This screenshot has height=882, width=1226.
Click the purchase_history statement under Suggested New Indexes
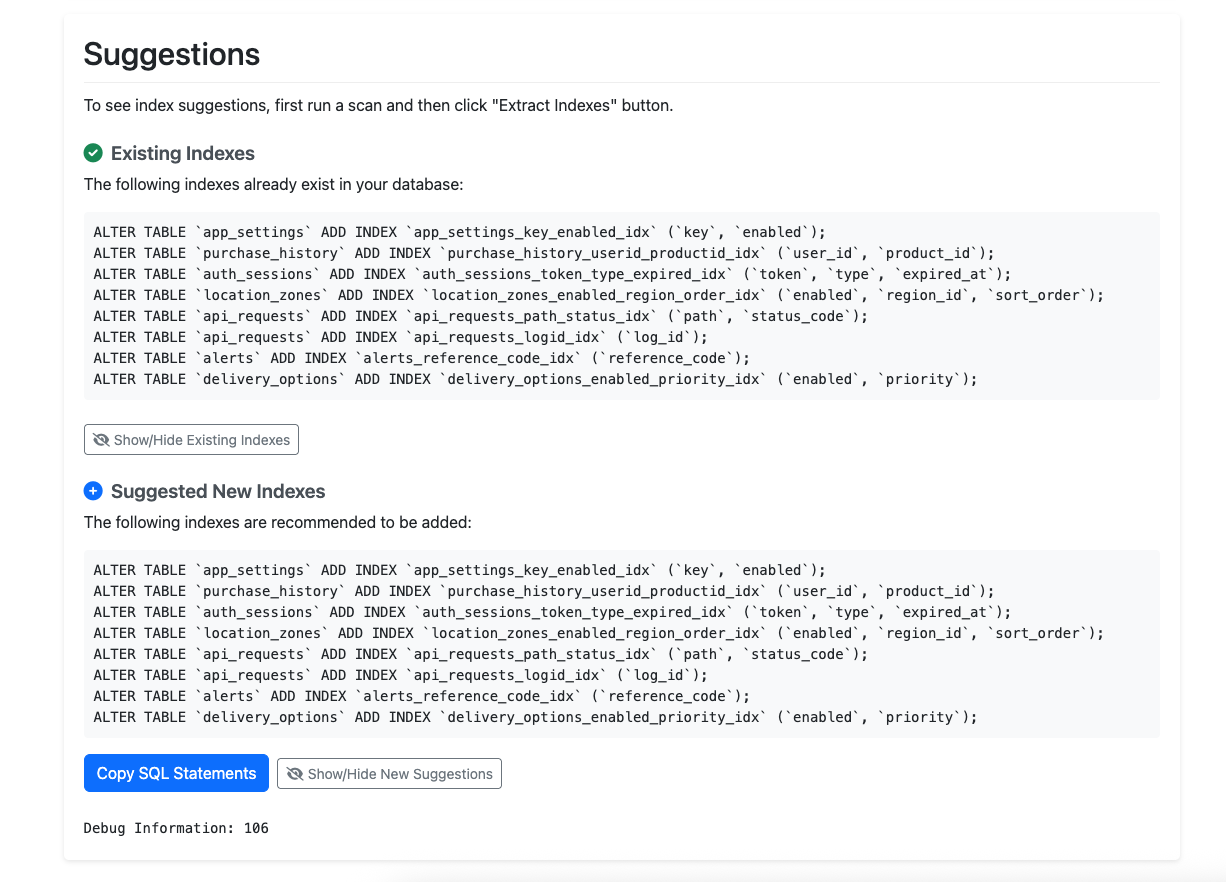(x=544, y=591)
